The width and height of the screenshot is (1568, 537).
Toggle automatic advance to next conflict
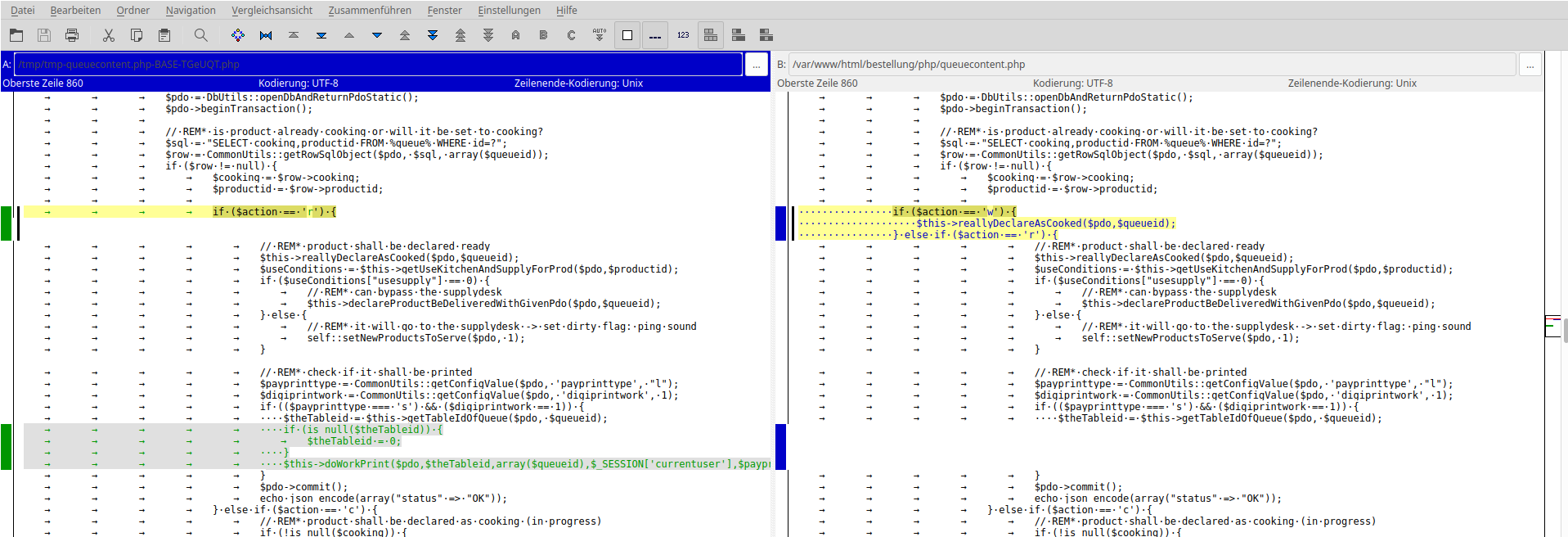coord(599,35)
